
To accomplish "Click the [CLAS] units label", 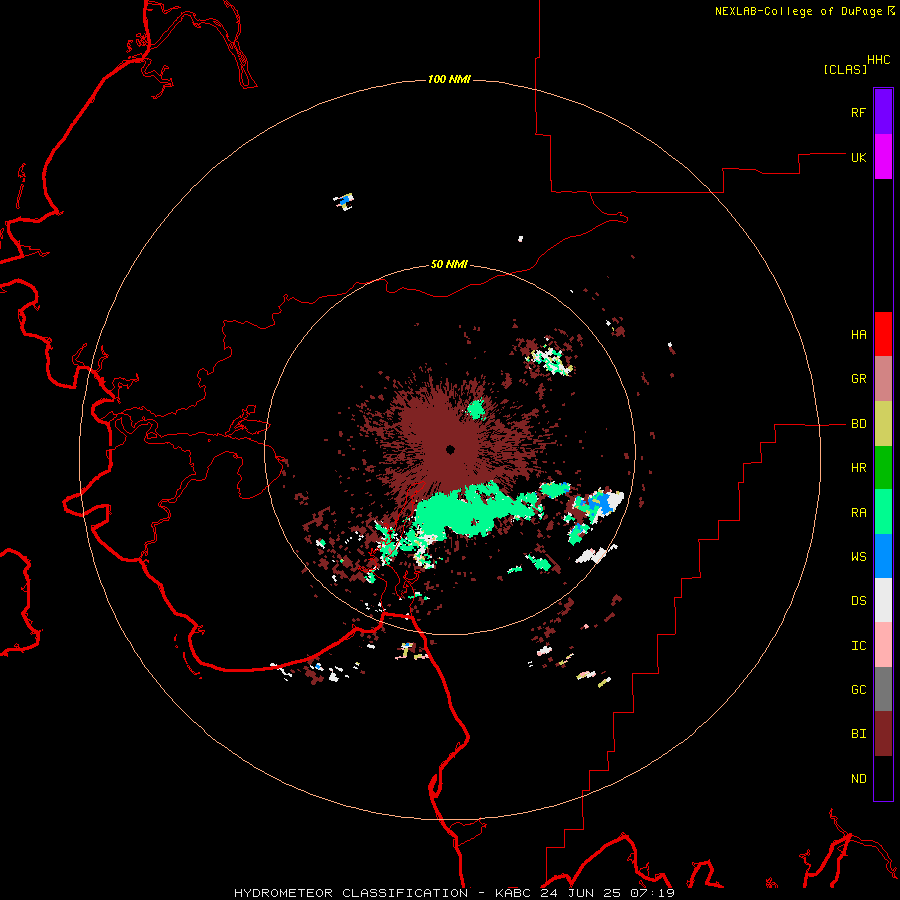I will click(845, 69).
